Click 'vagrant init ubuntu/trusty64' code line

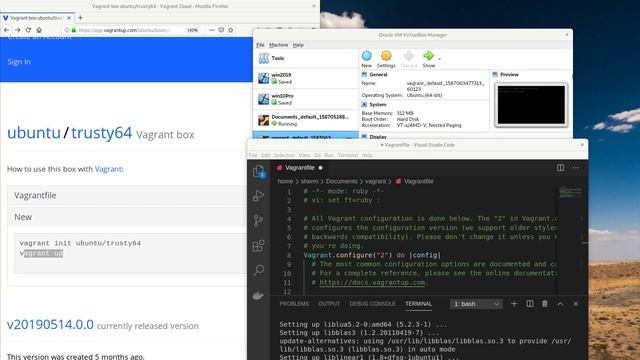click(x=80, y=243)
